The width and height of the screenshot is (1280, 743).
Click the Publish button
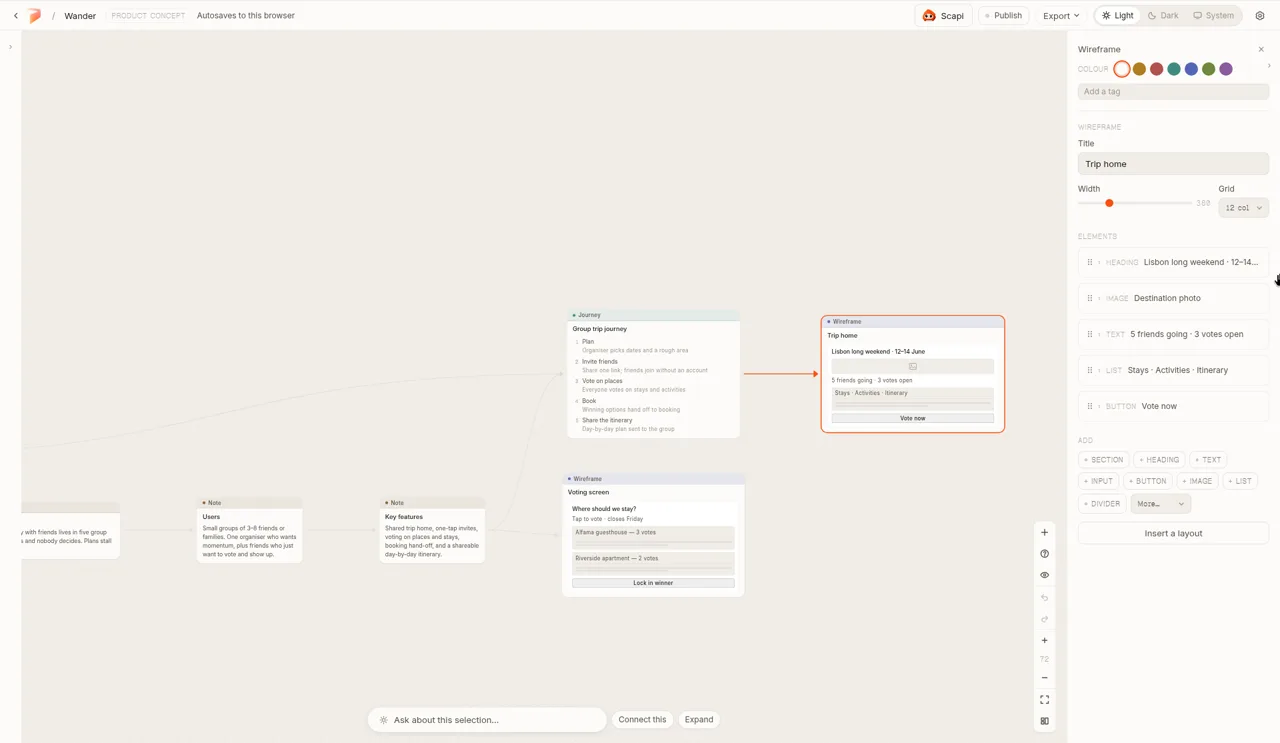click(1003, 16)
